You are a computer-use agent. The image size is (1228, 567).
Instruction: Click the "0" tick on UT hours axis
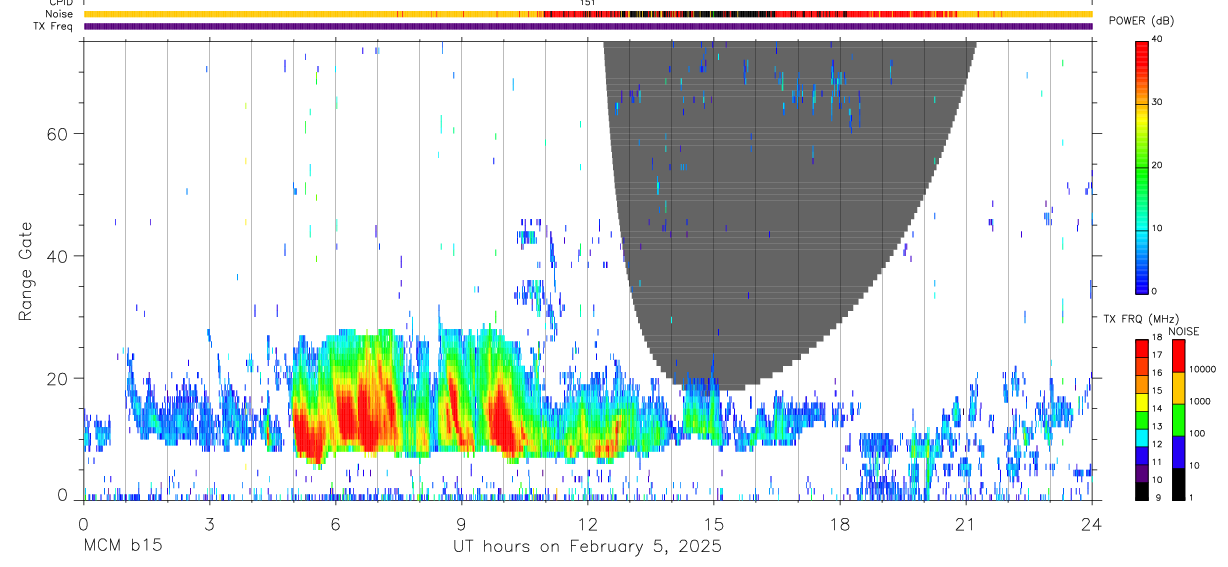[83, 523]
